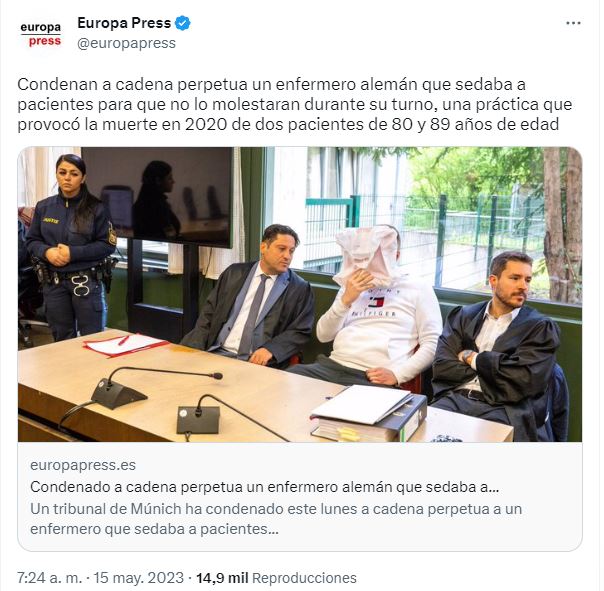
Task: Click the date 15 may. 2023
Action: pos(138,578)
